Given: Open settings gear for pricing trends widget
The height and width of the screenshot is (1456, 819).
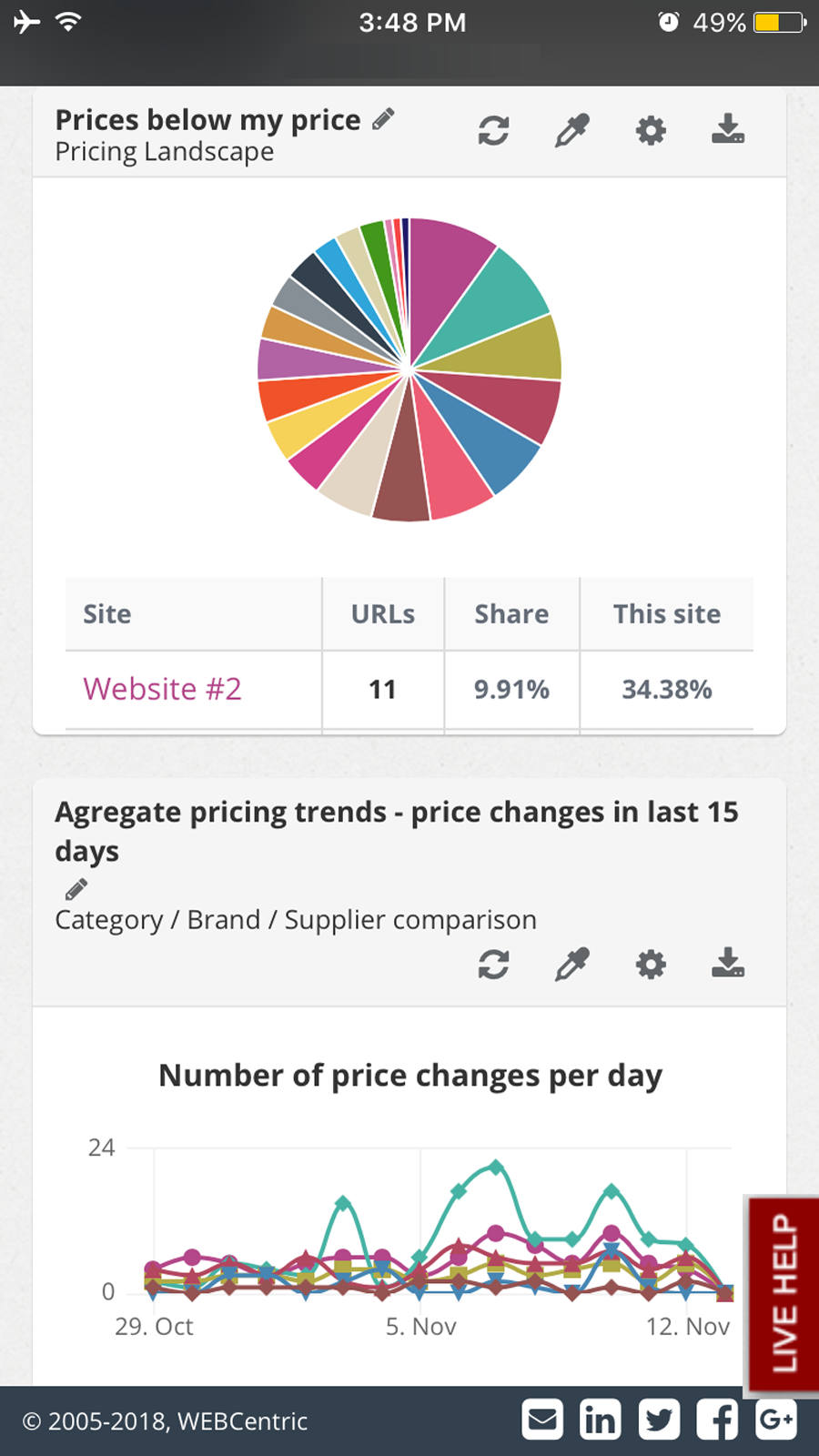Looking at the screenshot, I should click(x=651, y=965).
